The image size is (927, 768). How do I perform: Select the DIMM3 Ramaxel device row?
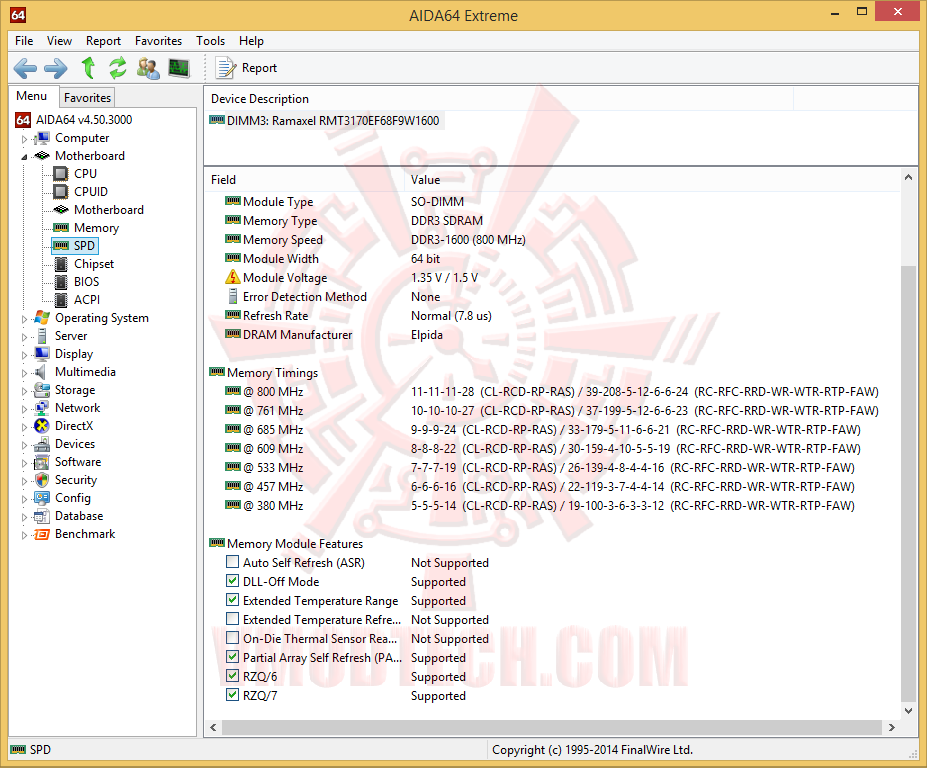click(325, 121)
